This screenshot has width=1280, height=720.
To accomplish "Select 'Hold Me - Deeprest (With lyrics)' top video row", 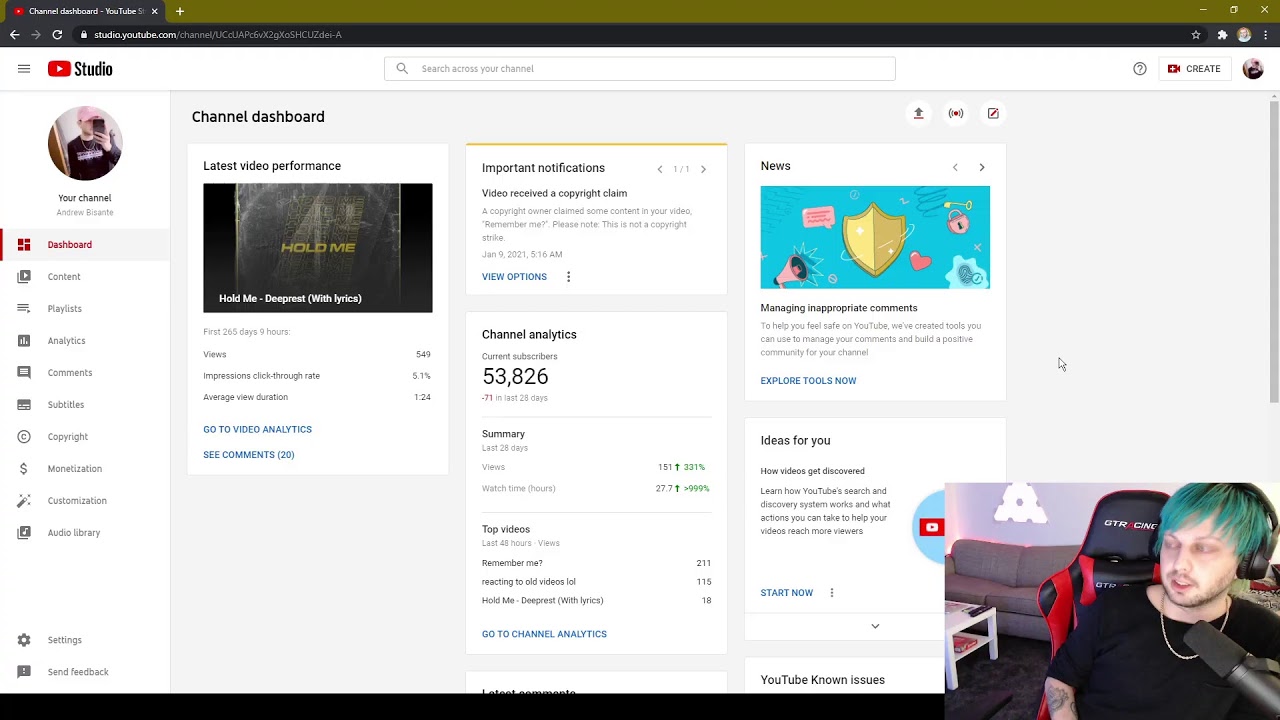I will click(x=596, y=601).
